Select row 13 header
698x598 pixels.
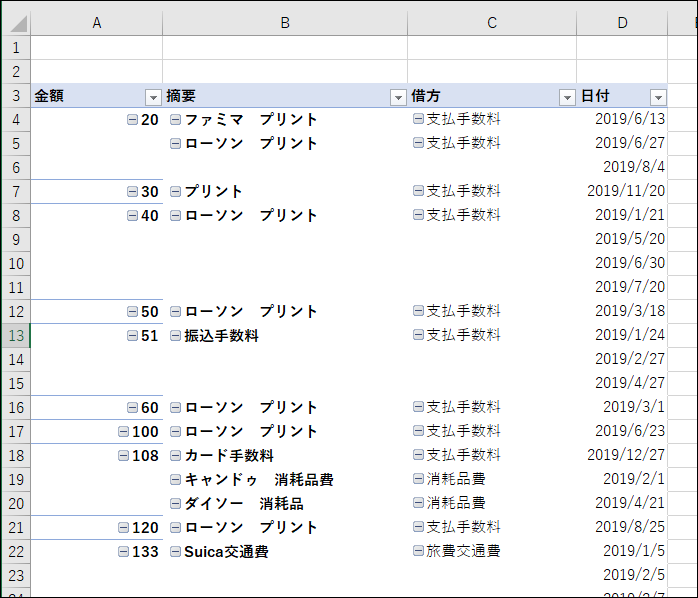(x=15, y=336)
